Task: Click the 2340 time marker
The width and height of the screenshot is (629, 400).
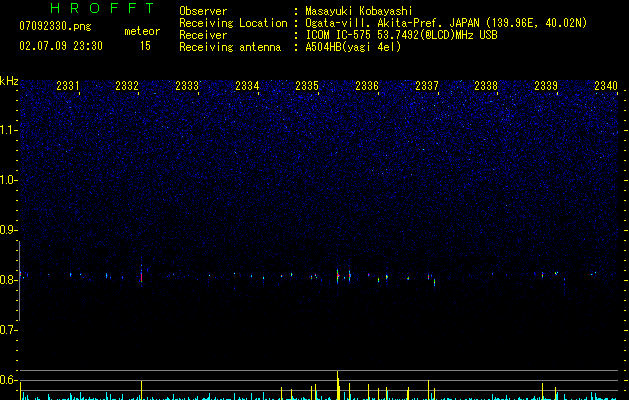Action: click(x=606, y=86)
